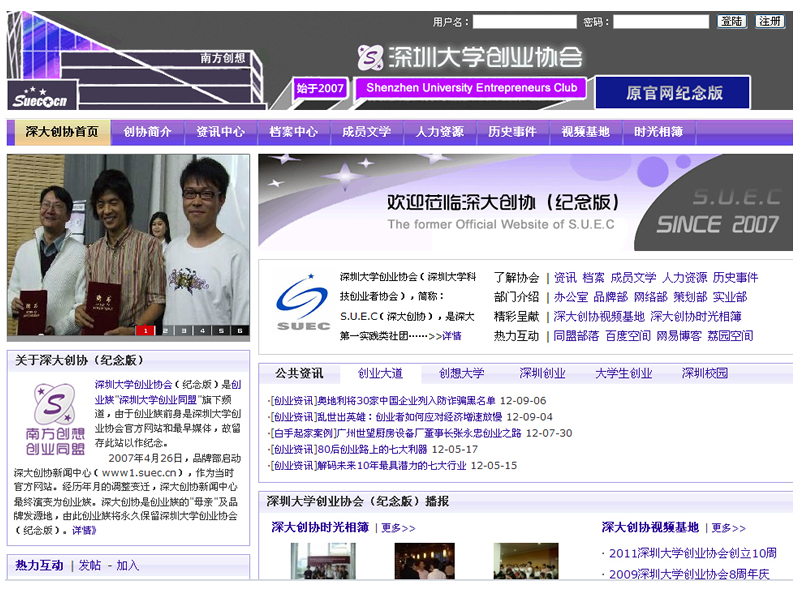Open 办公室 department link

(x=571, y=297)
